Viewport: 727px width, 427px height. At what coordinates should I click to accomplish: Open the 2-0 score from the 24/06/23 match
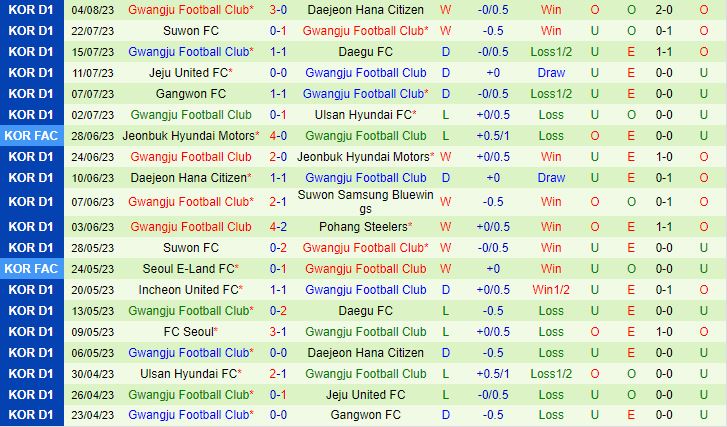tap(278, 157)
